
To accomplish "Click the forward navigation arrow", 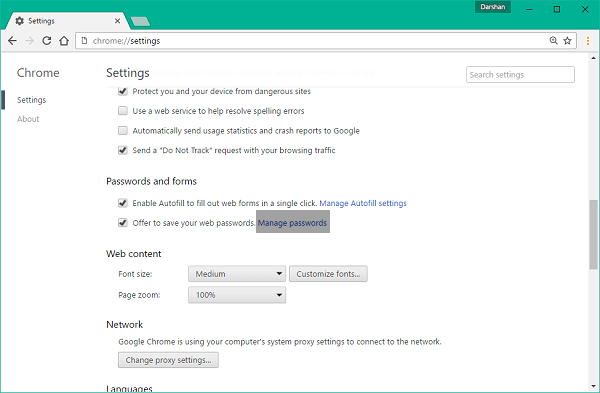I will pyautogui.click(x=29, y=41).
